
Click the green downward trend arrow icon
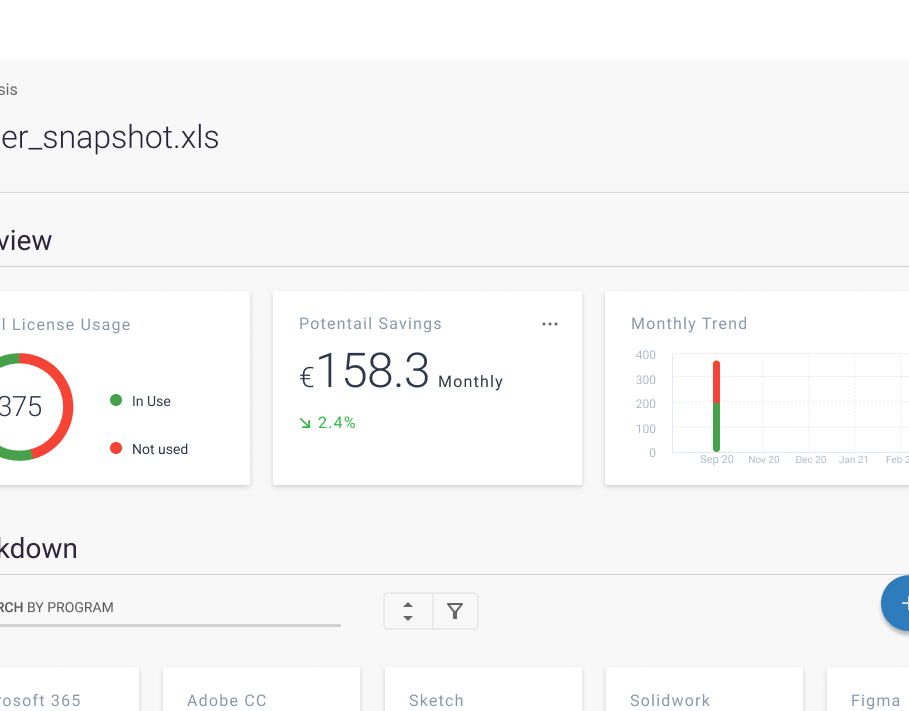pyautogui.click(x=306, y=423)
